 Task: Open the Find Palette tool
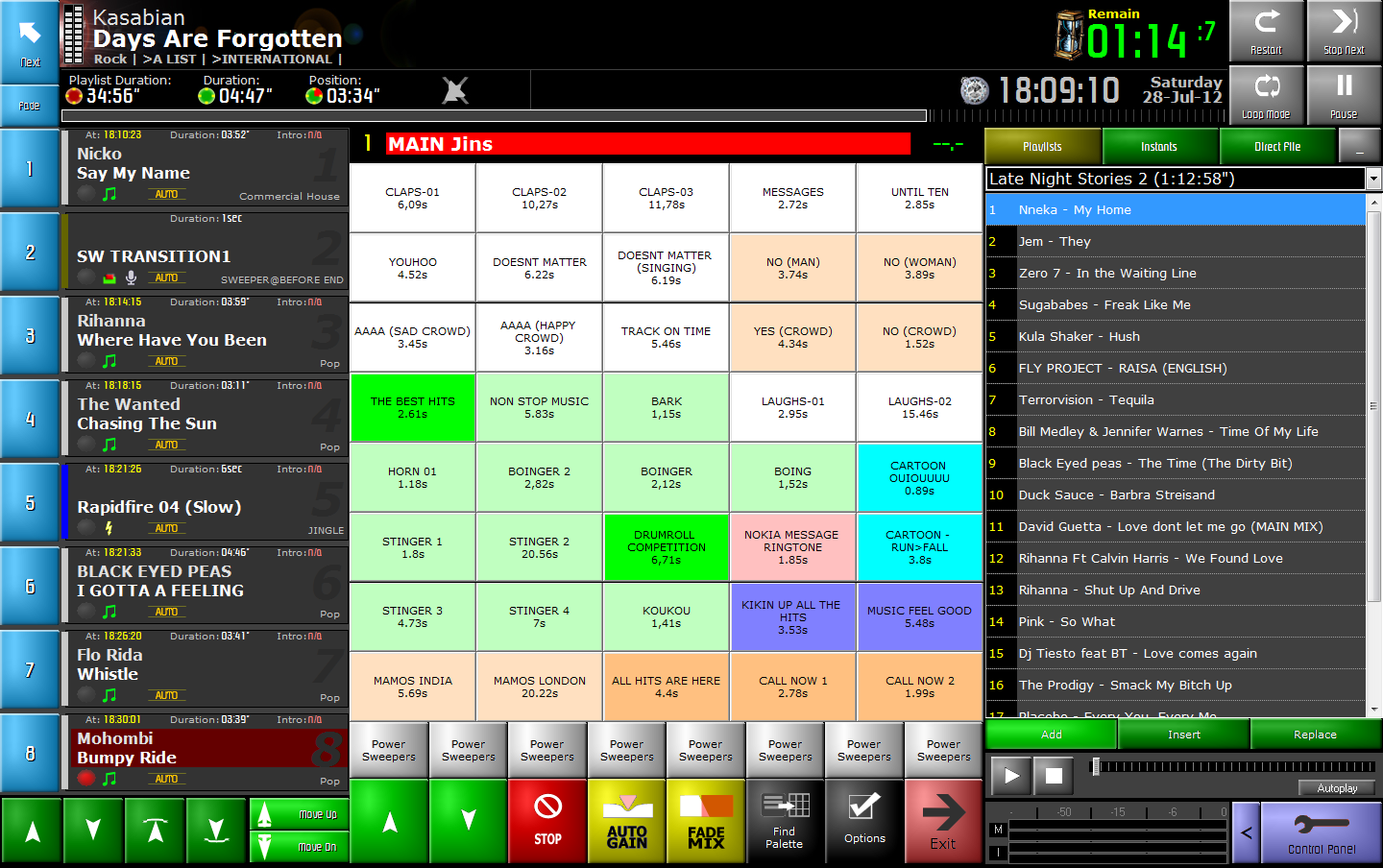pyautogui.click(x=785, y=821)
